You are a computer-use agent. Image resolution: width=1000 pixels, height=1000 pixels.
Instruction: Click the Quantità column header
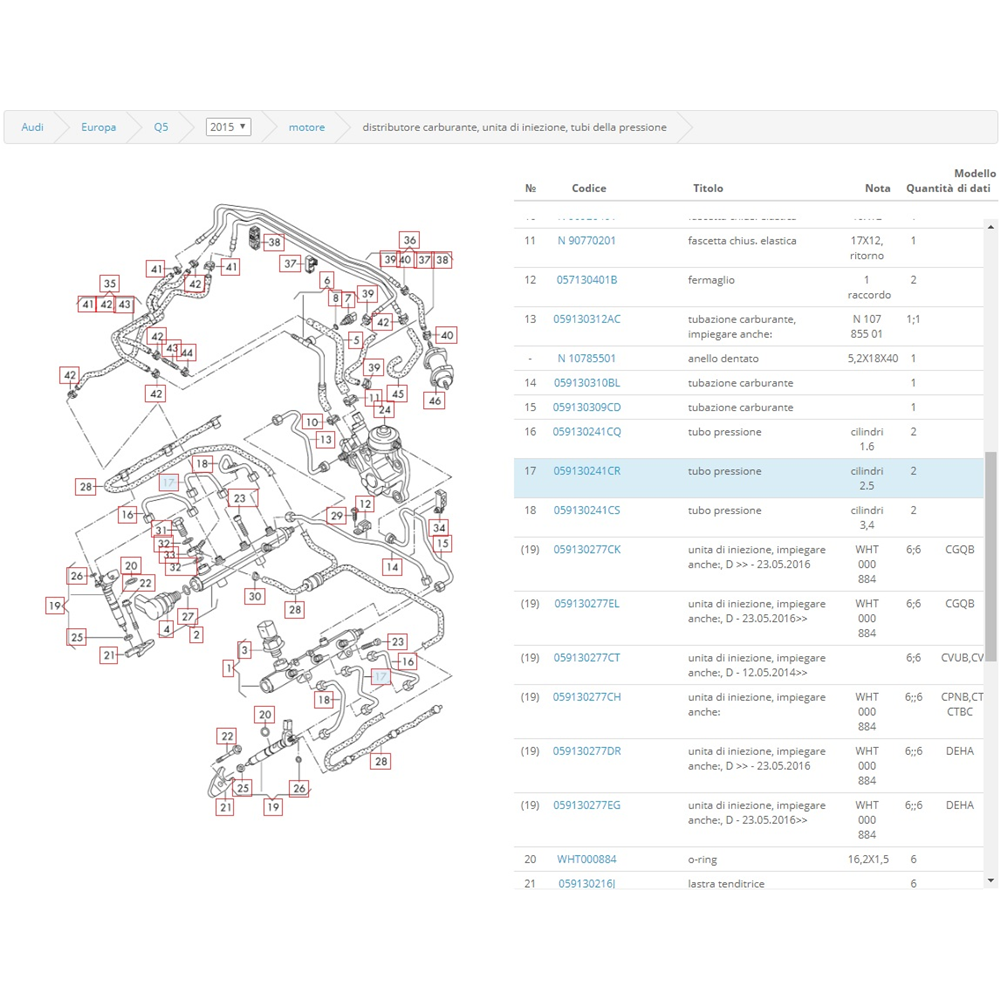pos(929,188)
